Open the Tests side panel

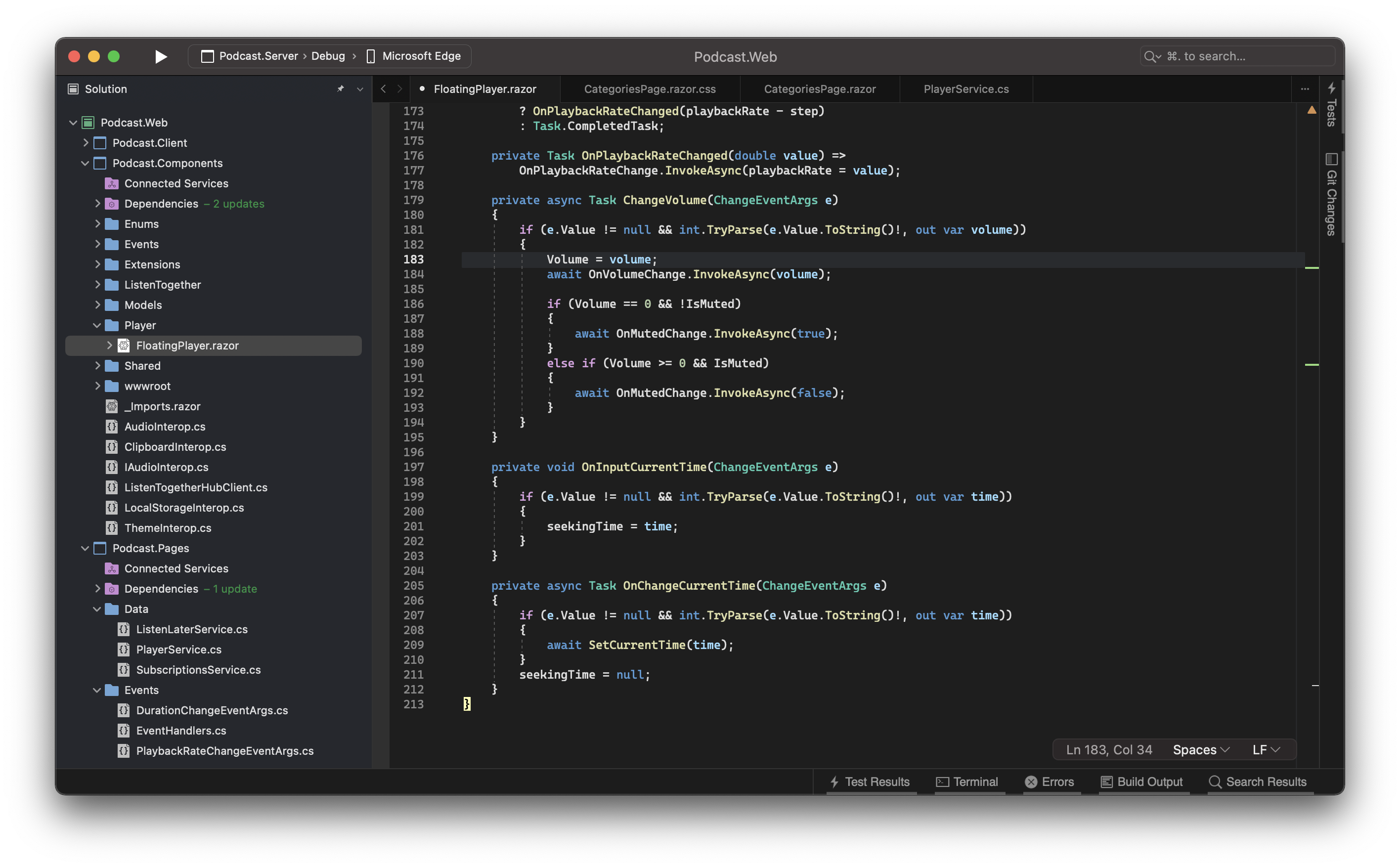coord(1332,104)
